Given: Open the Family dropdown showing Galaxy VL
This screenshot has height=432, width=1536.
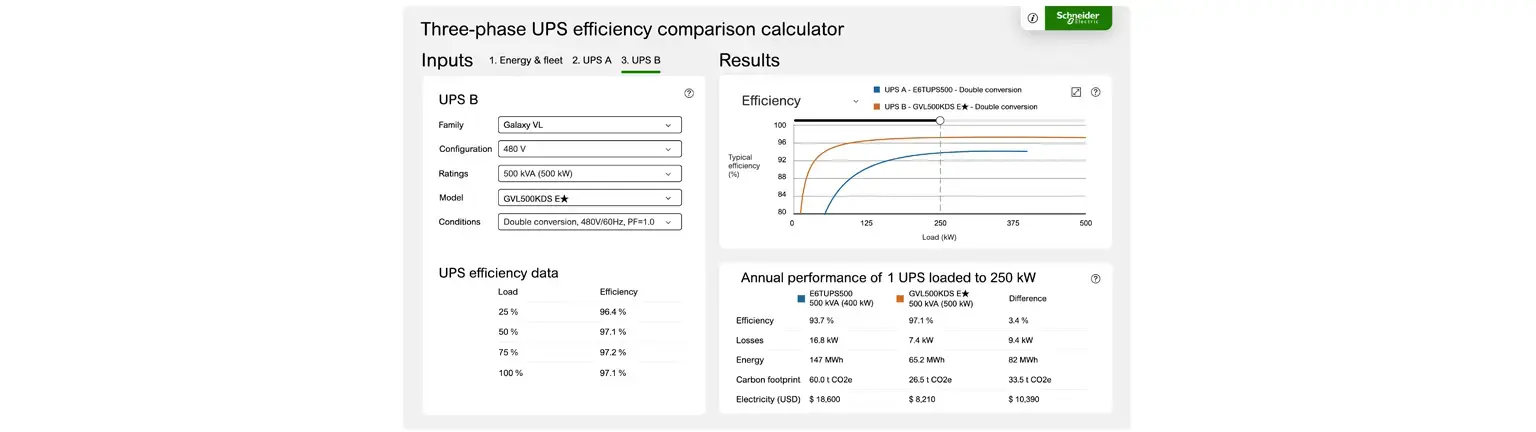Looking at the screenshot, I should click(590, 125).
